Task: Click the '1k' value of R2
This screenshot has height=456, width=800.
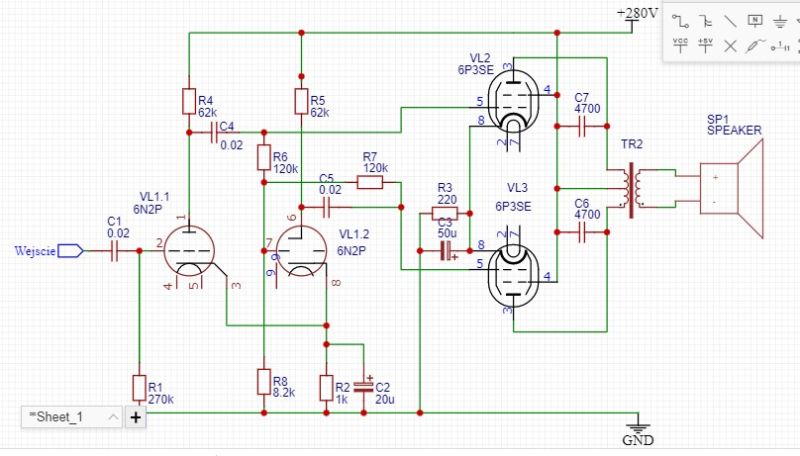Action: pyautogui.click(x=341, y=399)
